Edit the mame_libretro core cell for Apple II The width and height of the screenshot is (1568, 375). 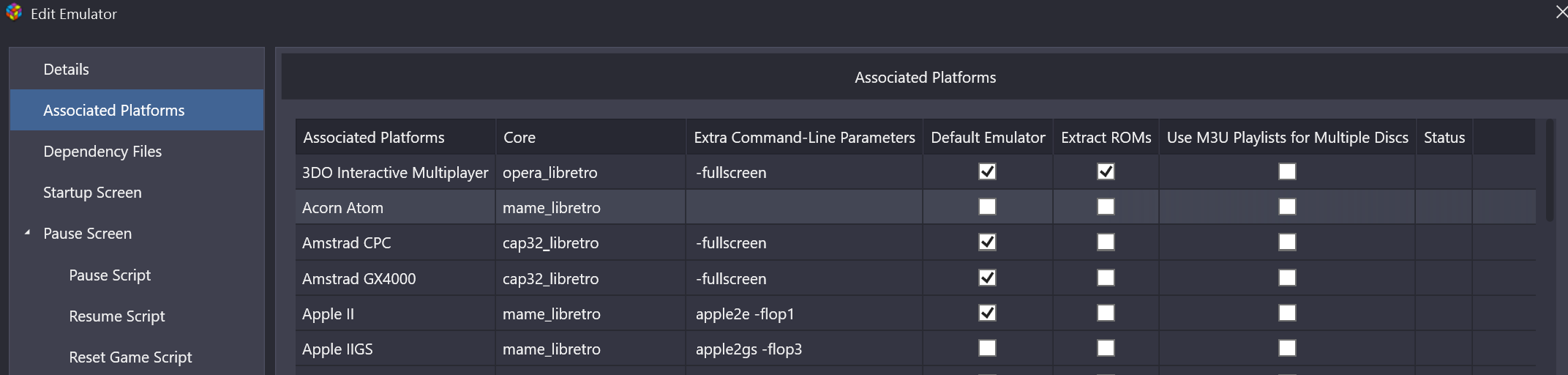tap(590, 313)
